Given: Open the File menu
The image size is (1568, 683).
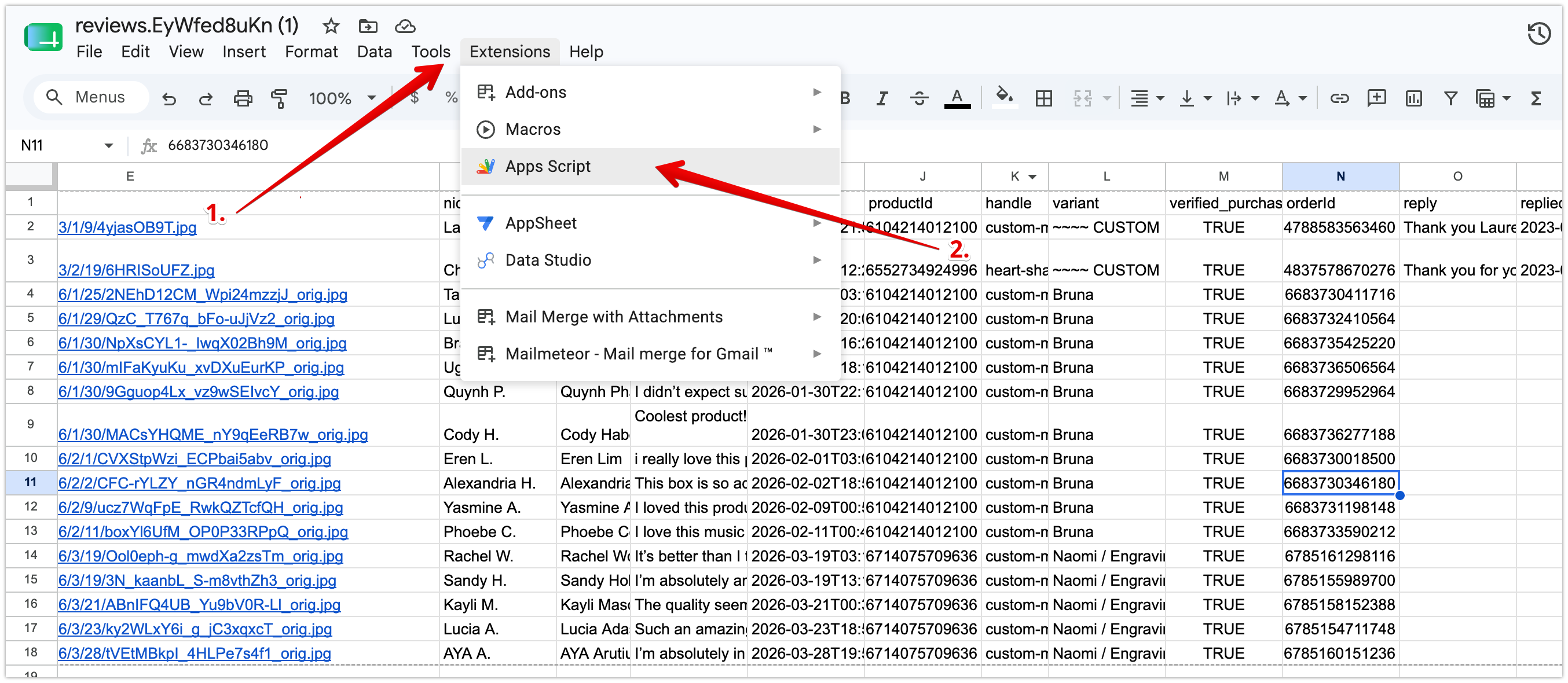Looking at the screenshot, I should 89,52.
